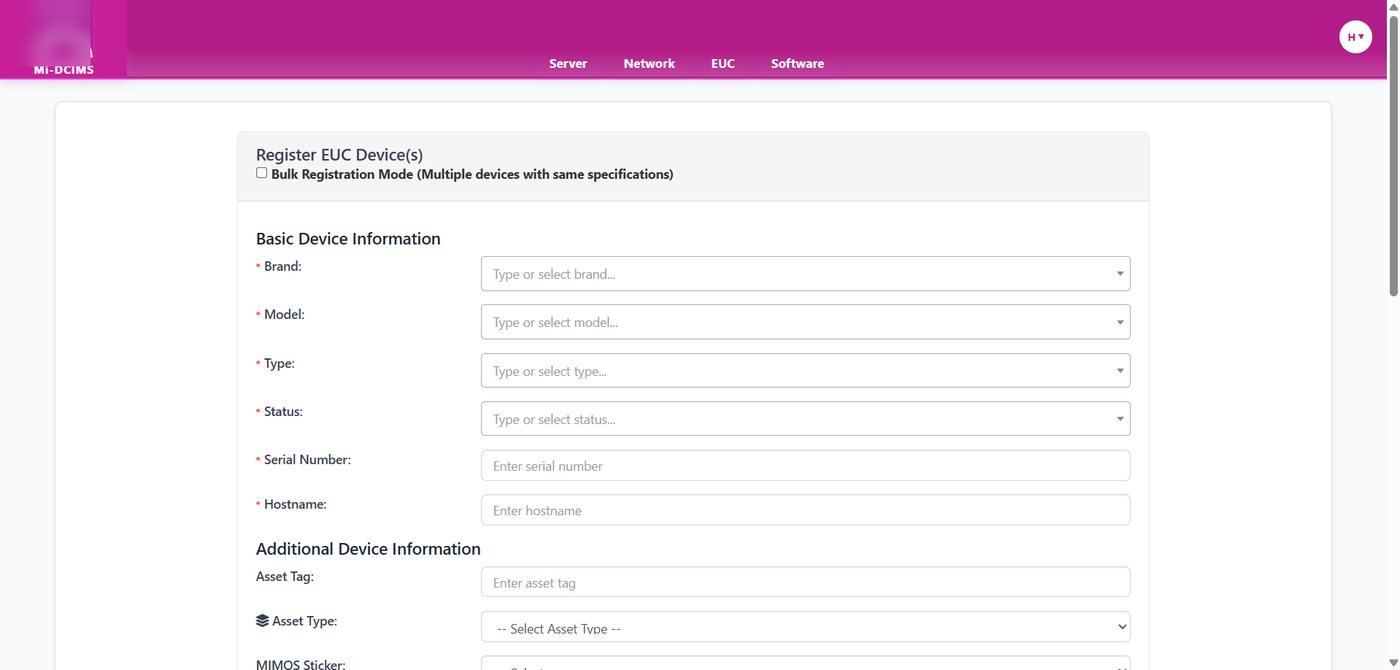Image resolution: width=1400 pixels, height=670 pixels.
Task: Open the Software menu
Action: pyautogui.click(x=797, y=63)
